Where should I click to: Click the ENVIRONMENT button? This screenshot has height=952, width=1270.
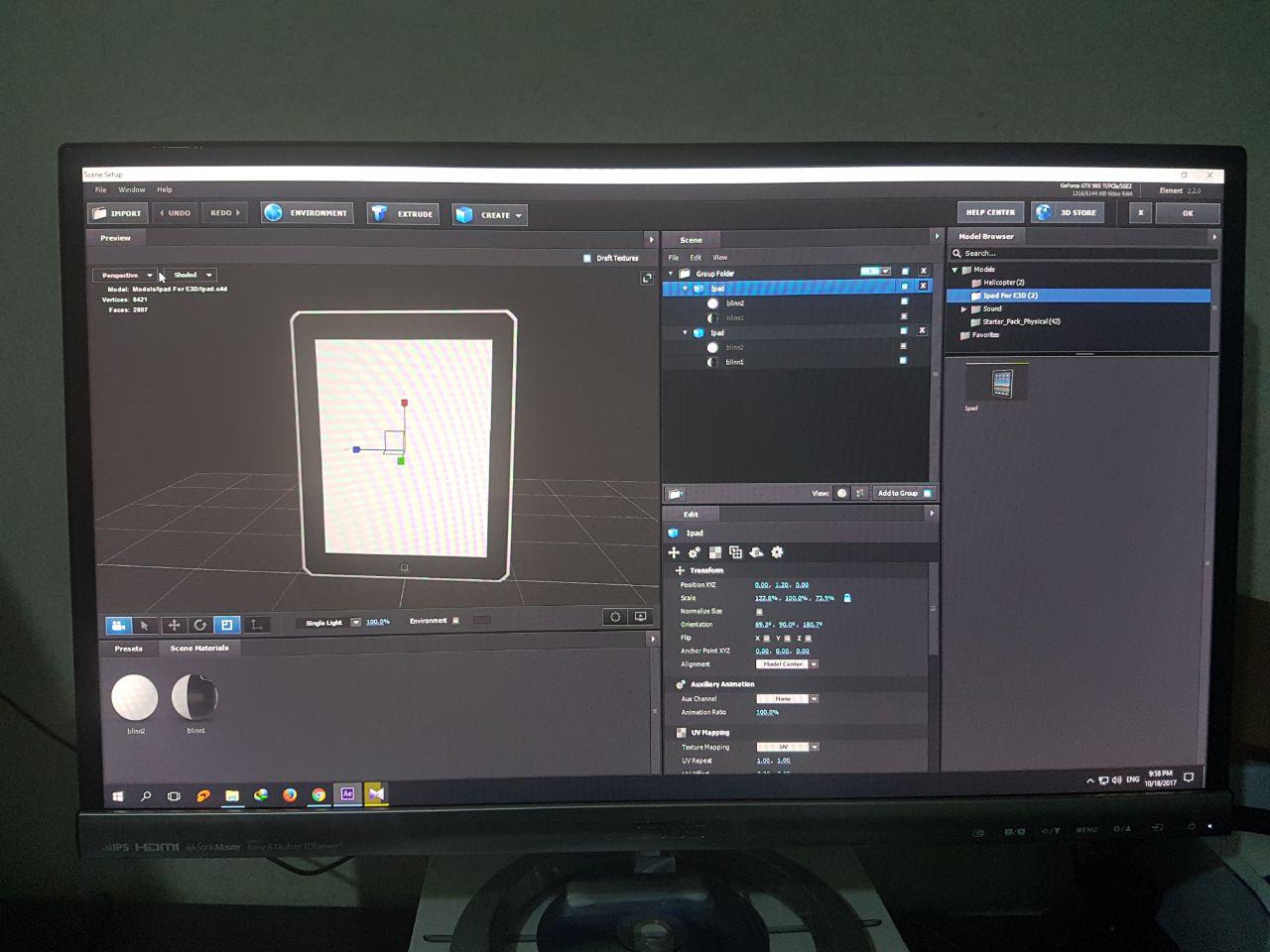pos(308,213)
